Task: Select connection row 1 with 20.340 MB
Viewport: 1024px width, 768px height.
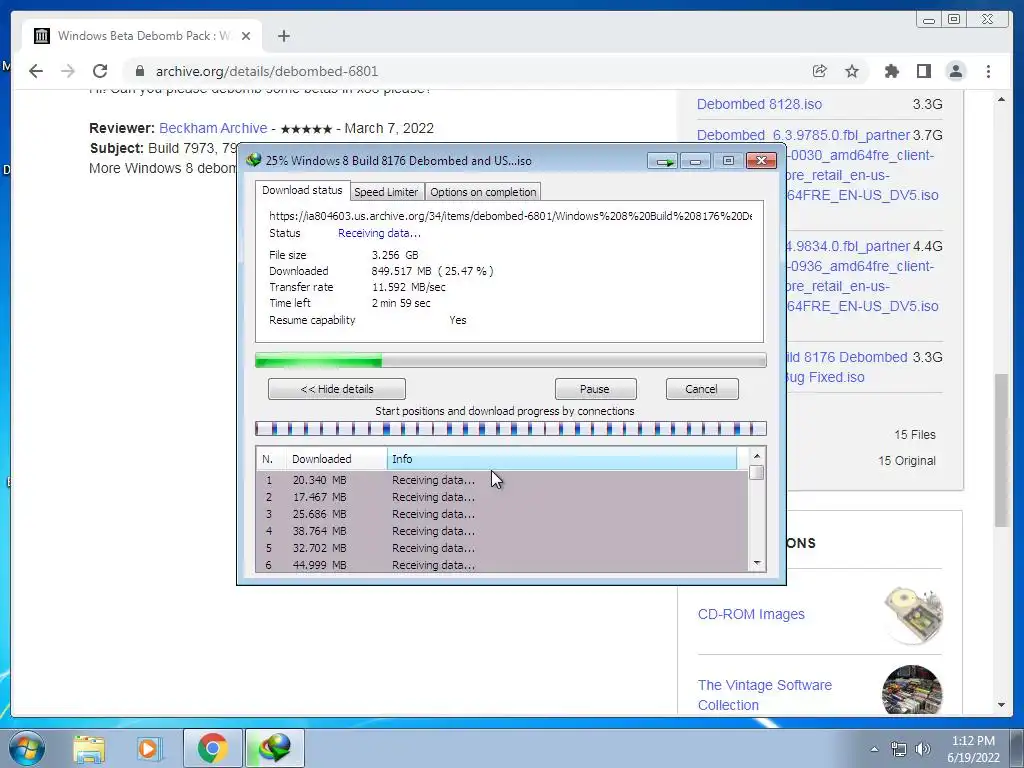Action: 502,480
